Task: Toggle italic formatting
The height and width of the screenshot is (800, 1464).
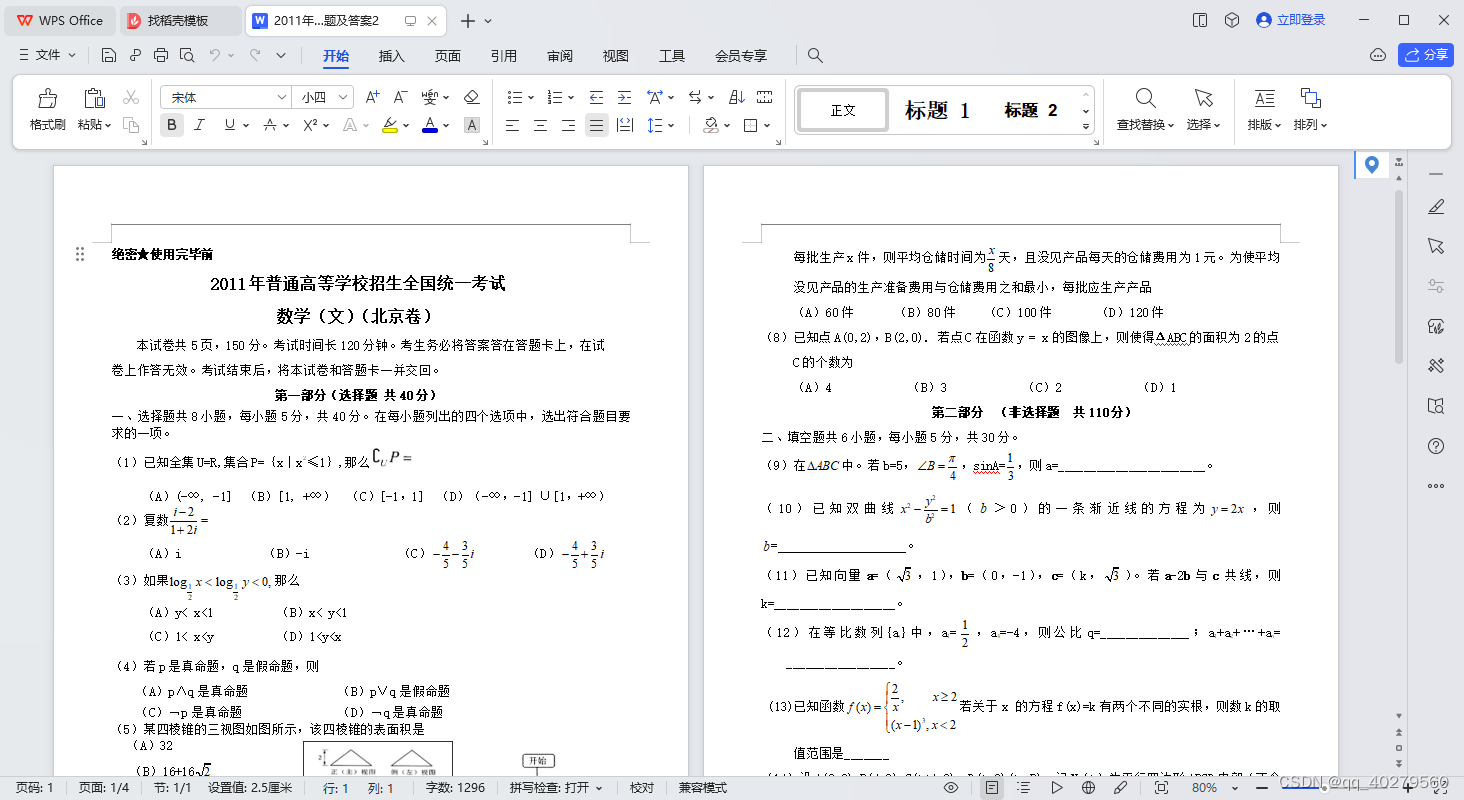Action: pos(199,124)
